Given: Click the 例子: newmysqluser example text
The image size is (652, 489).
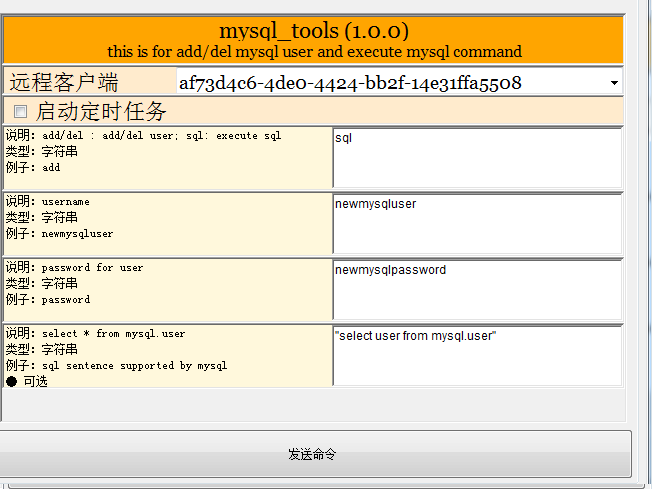Looking at the screenshot, I should pyautogui.click(x=59, y=234).
